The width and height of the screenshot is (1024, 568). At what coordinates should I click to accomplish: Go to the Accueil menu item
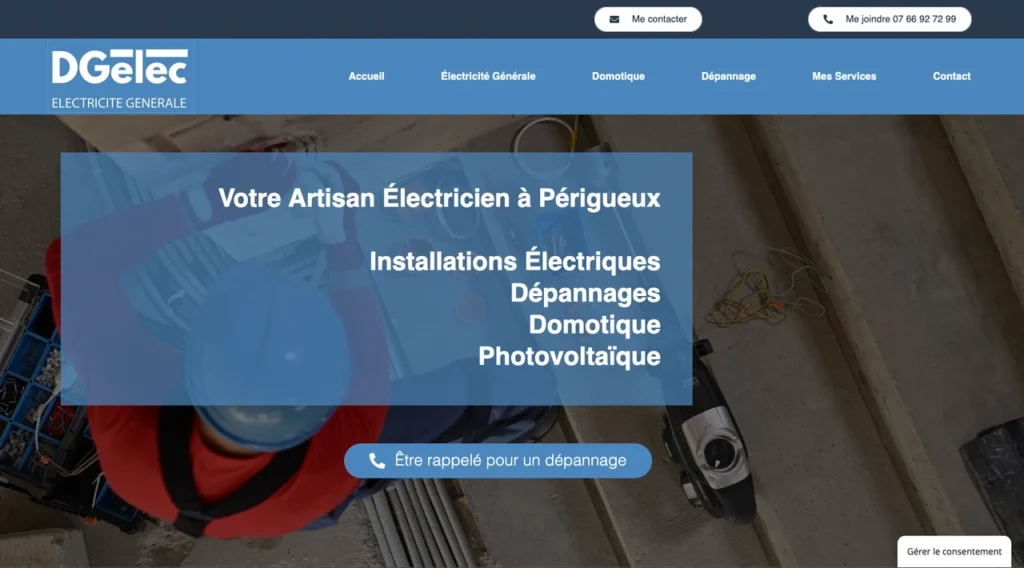366,76
